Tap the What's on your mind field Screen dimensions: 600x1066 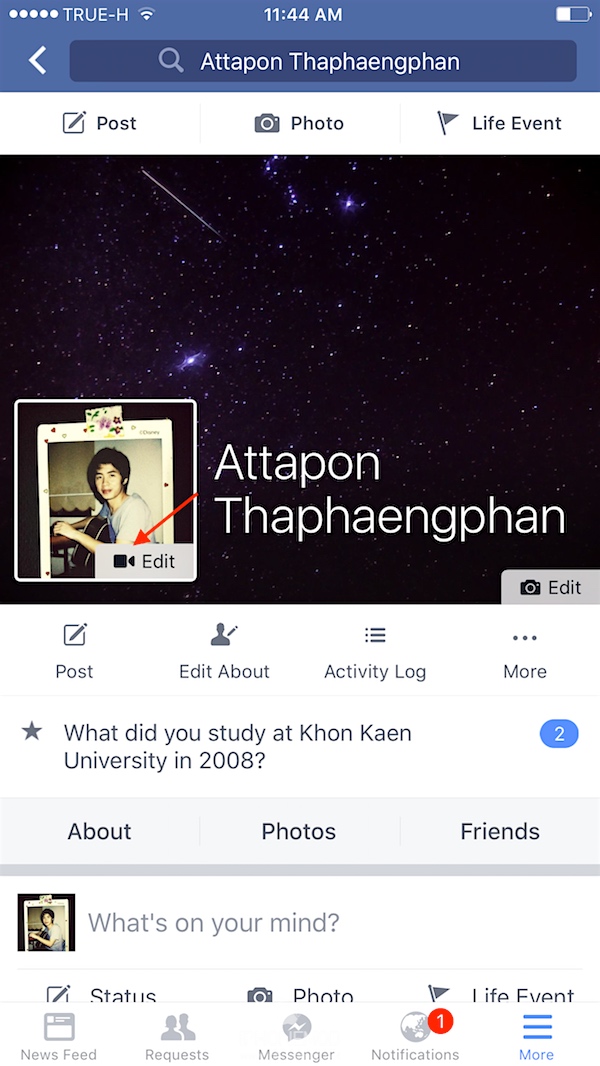click(213, 923)
